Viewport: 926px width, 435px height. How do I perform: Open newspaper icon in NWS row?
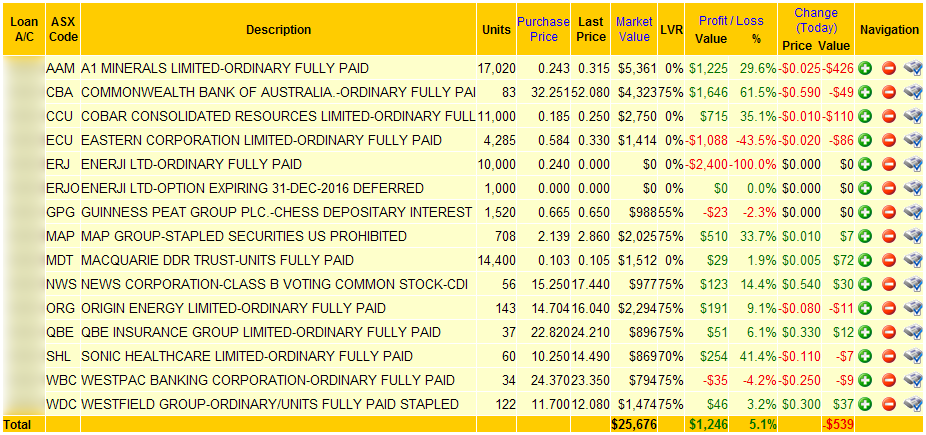pyautogui.click(x=913, y=284)
